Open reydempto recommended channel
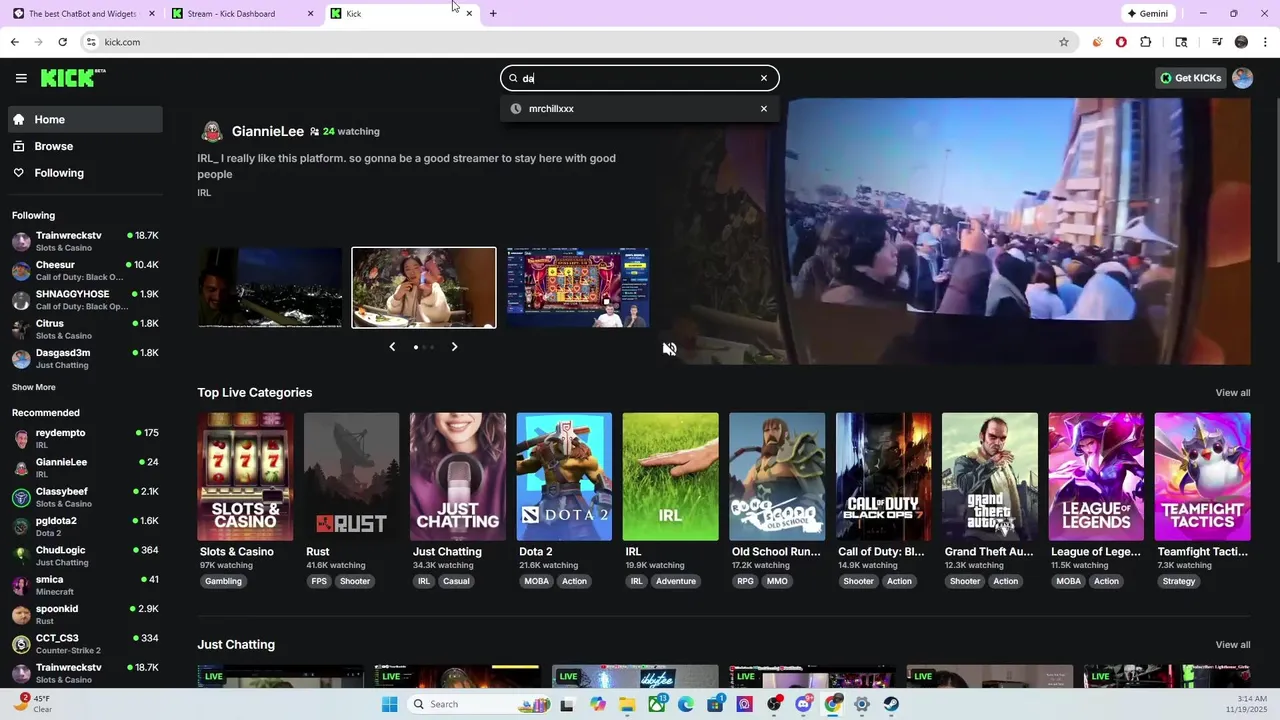This screenshot has height=720, width=1280. tap(85, 438)
